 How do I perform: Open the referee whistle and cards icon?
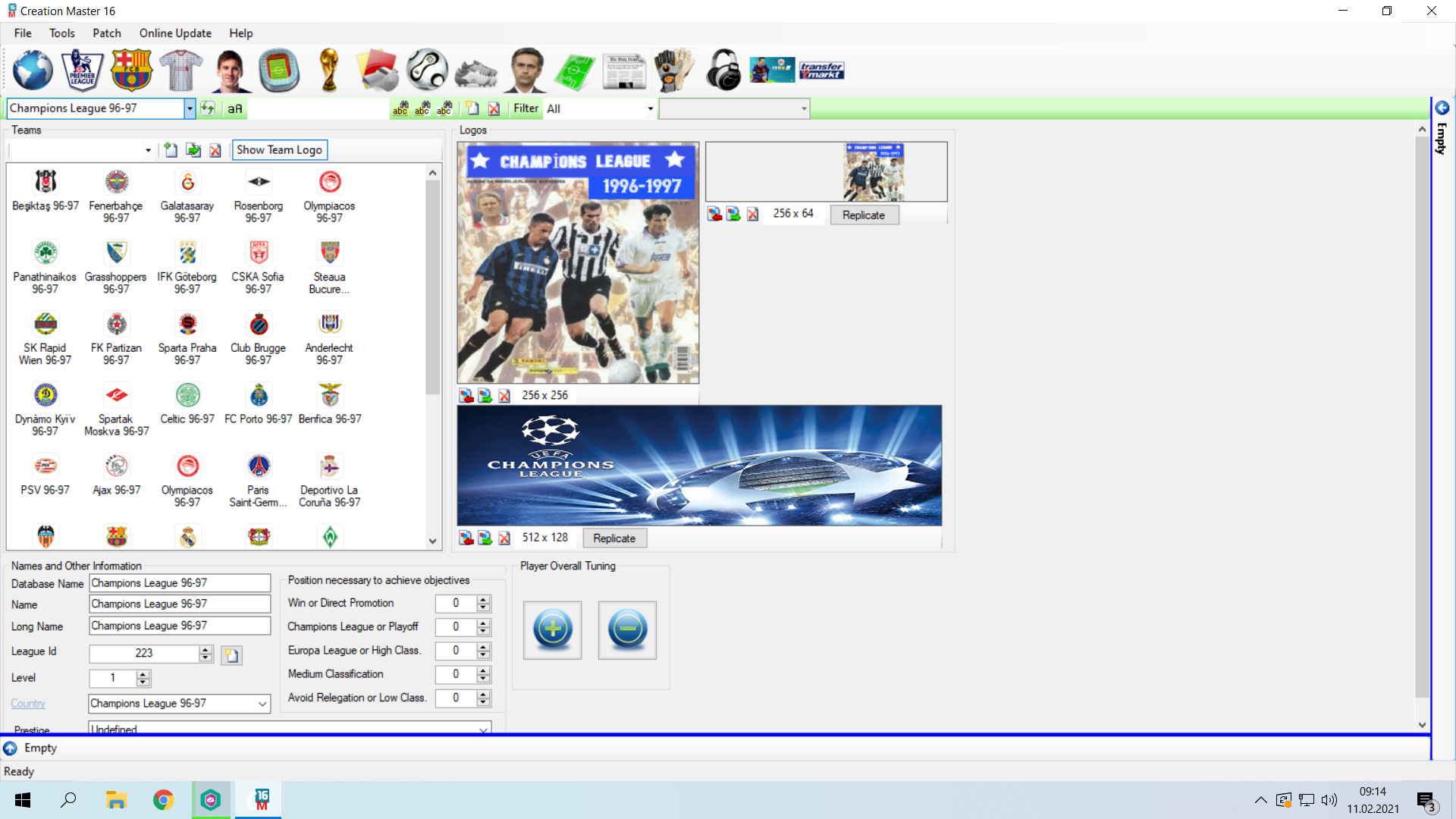pos(378,70)
